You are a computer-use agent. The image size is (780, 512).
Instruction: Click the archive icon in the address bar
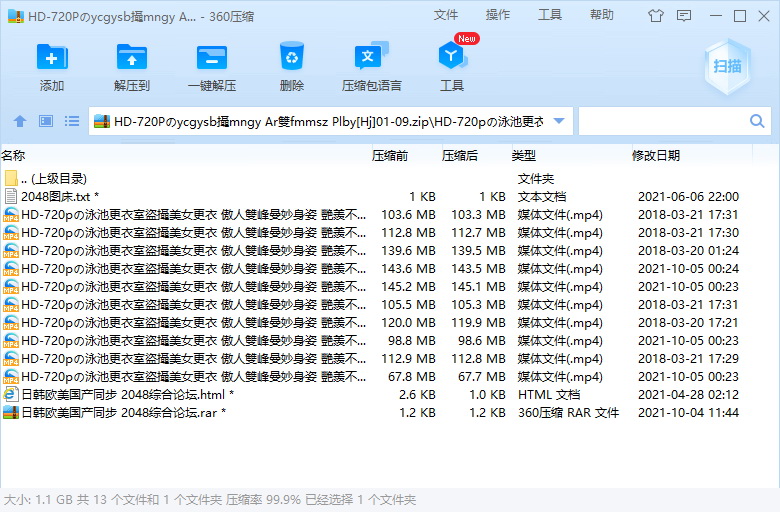click(x=101, y=121)
